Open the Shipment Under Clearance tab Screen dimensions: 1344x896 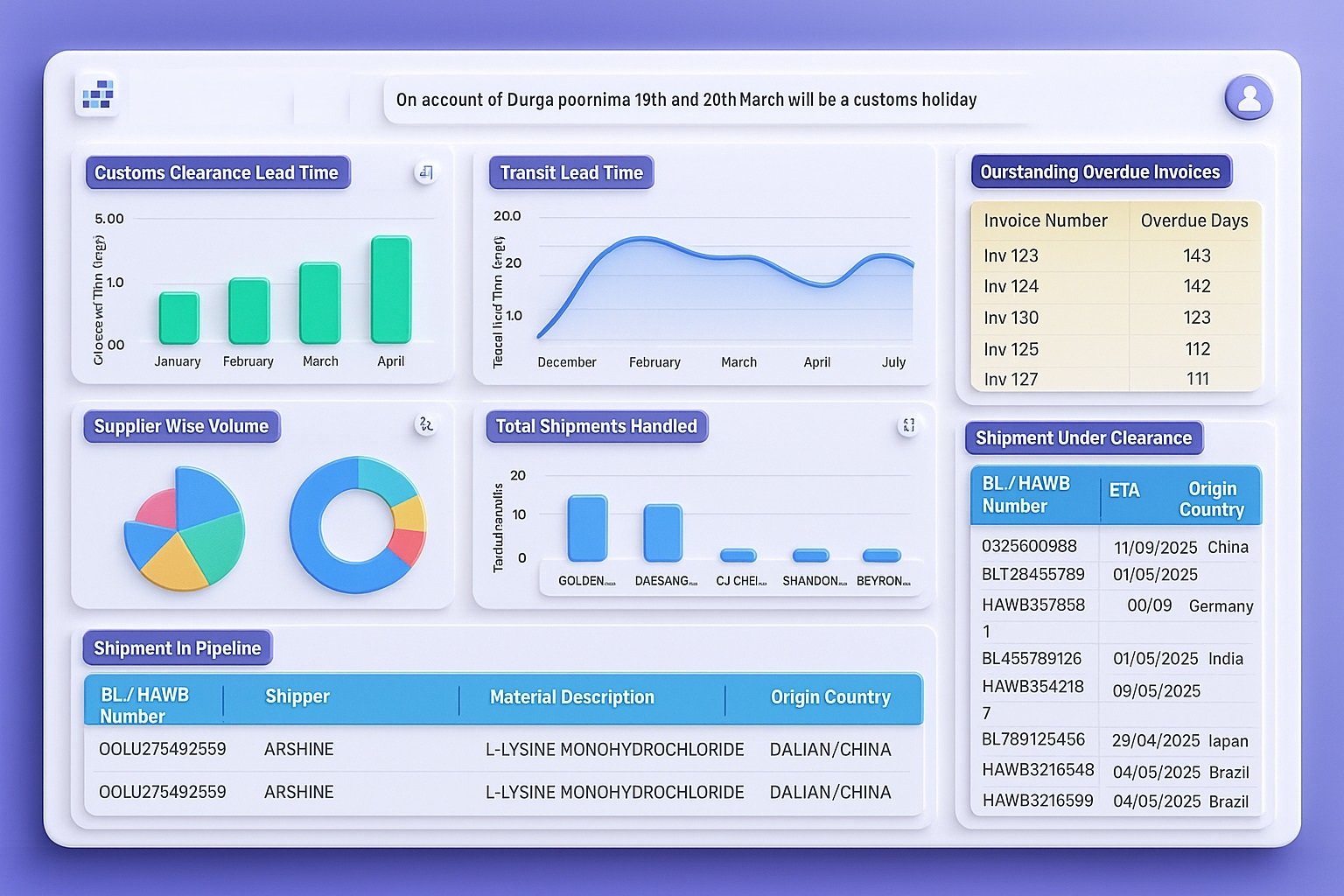[x=1083, y=438]
